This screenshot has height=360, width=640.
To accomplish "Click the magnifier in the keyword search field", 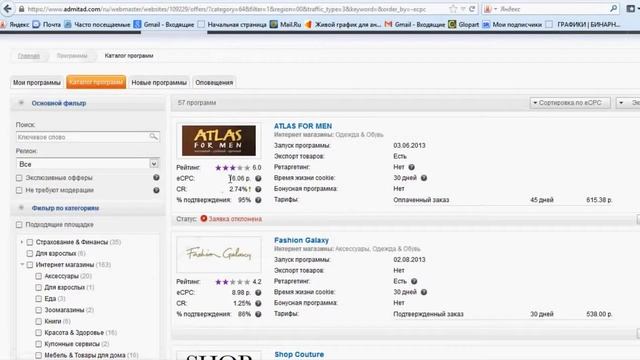I will 153,137.
